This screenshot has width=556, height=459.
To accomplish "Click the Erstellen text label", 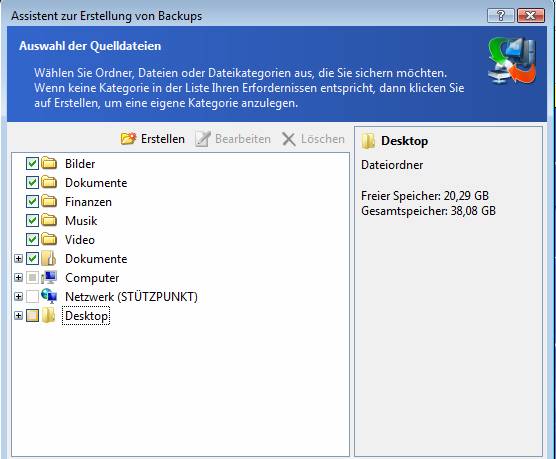I will click(x=163, y=139).
